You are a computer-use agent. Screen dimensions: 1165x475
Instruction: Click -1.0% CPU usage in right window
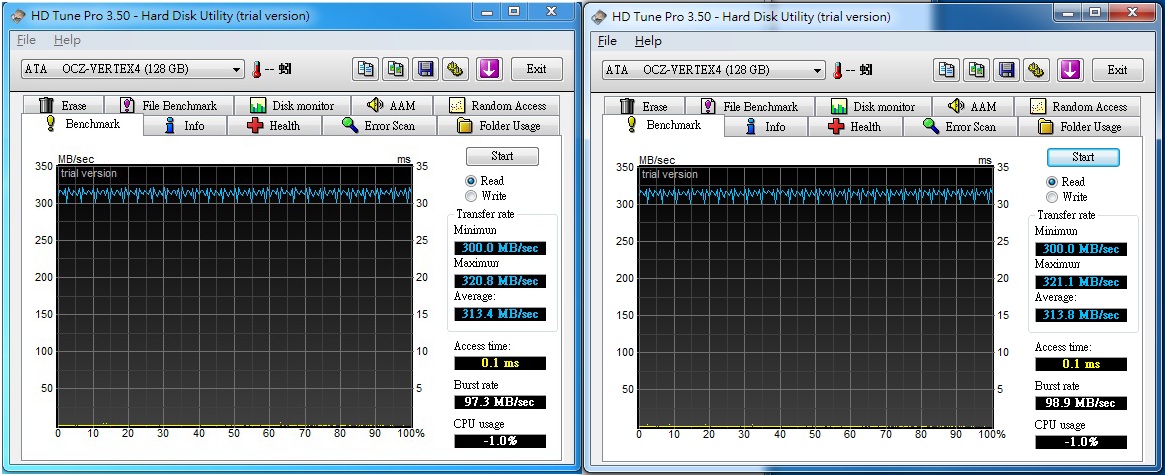[x=1081, y=442]
